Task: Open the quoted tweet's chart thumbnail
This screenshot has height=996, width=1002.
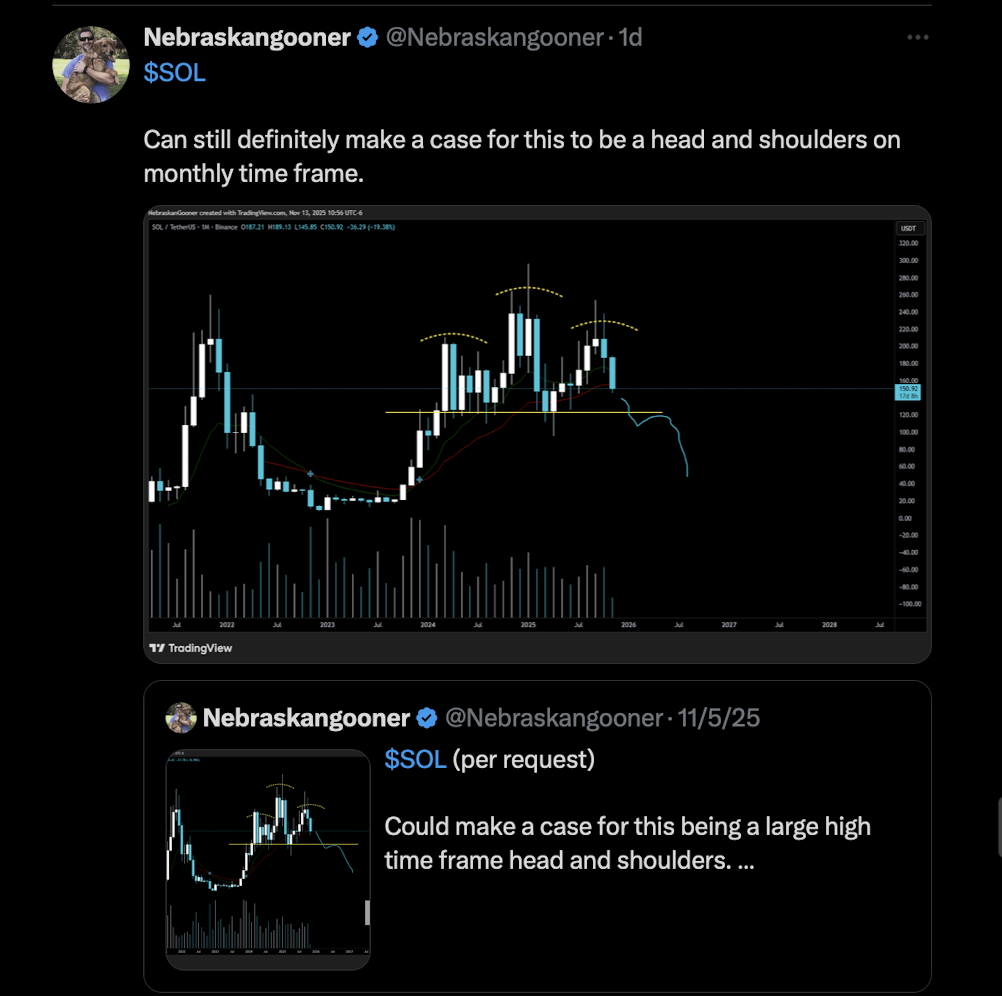Action: click(268, 860)
